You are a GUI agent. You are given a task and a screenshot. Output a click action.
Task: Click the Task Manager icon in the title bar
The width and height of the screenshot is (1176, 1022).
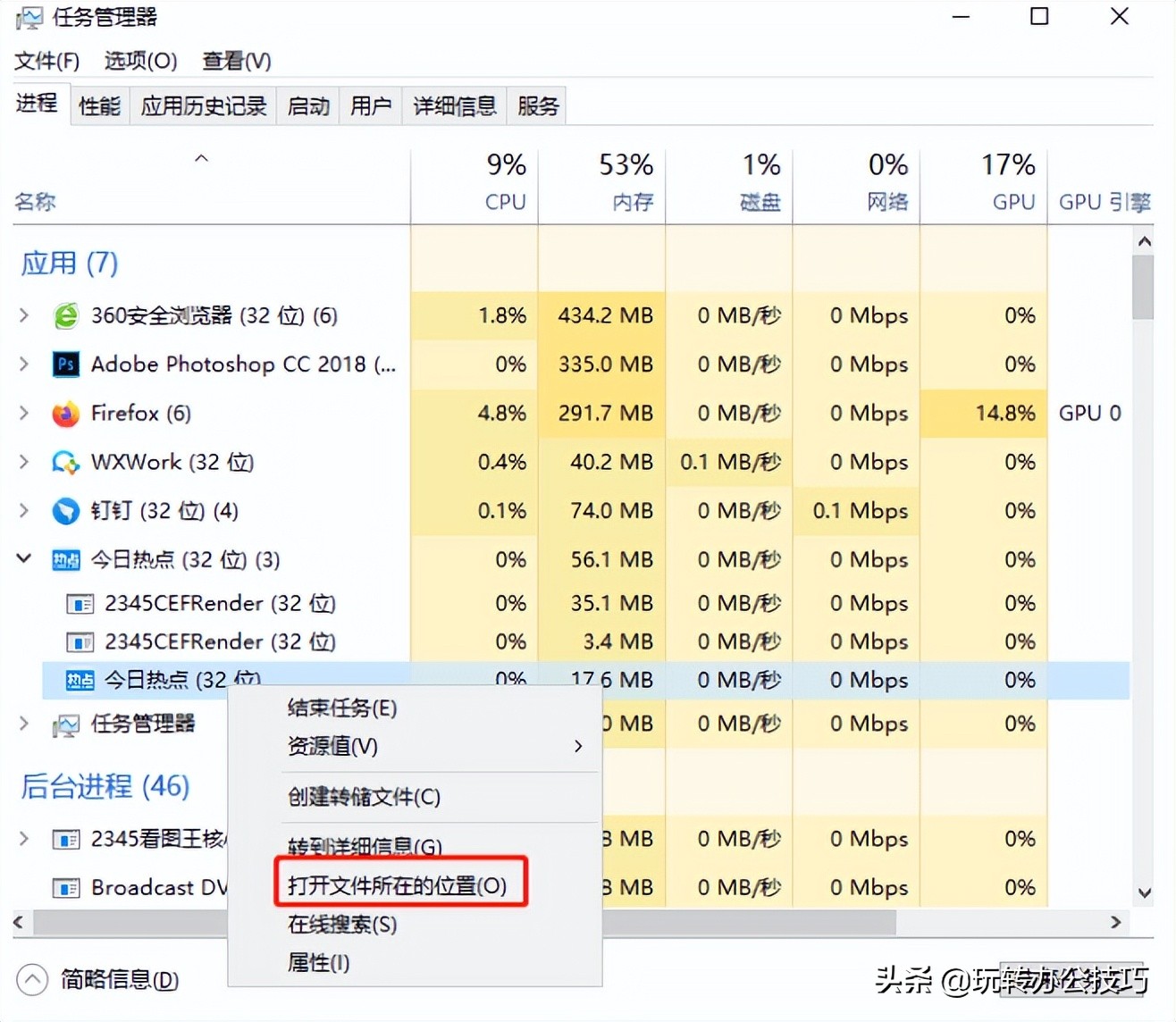click(x=29, y=16)
